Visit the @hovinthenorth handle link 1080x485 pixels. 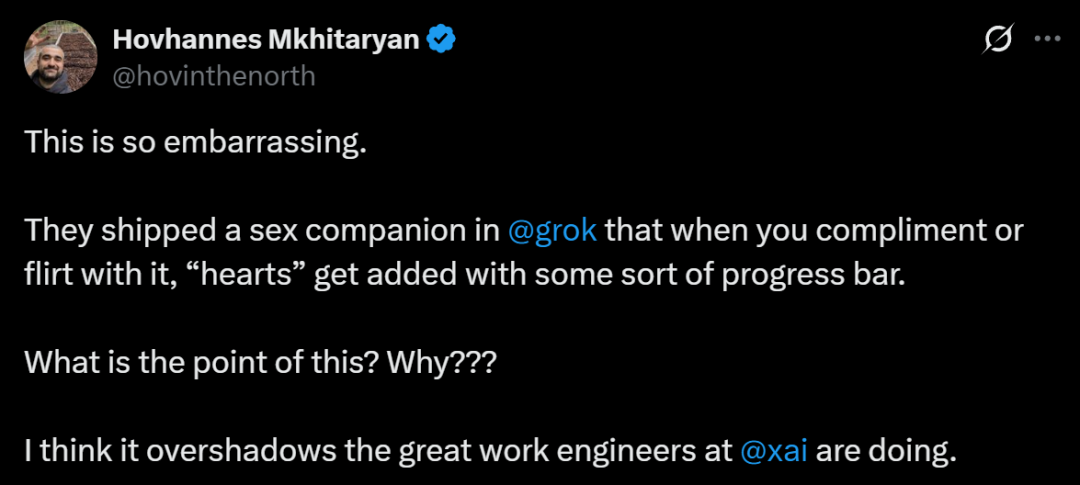pyautogui.click(x=213, y=75)
